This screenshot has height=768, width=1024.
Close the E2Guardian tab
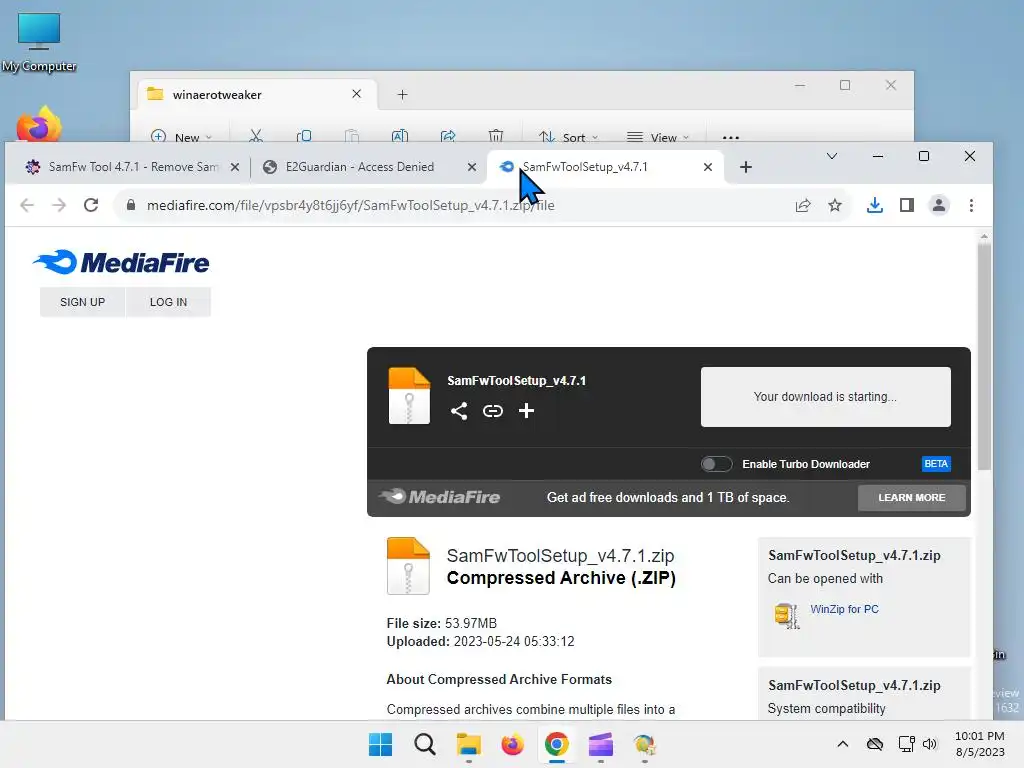[x=472, y=167]
